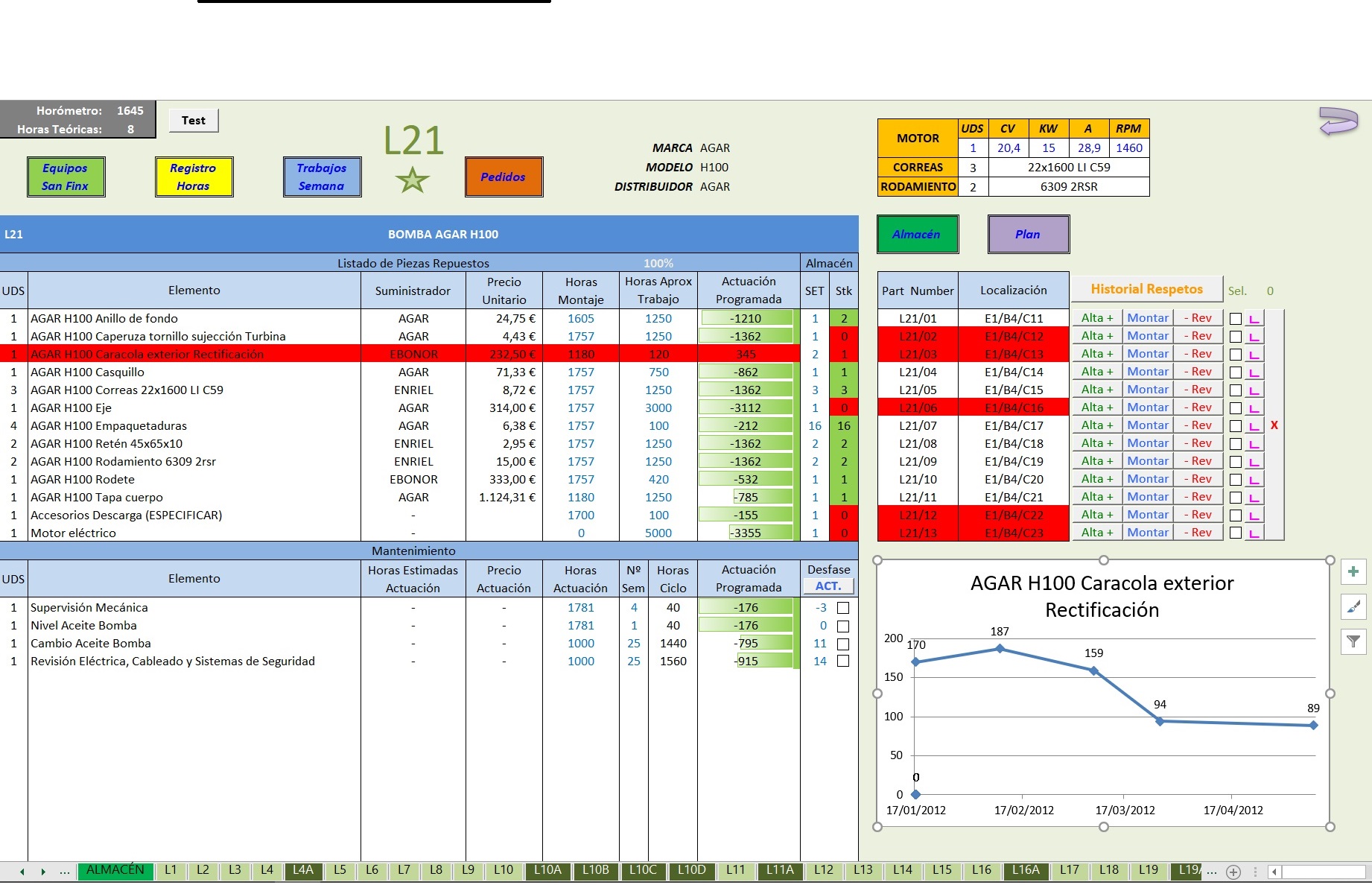Show more sheet tabs after L19
Viewport: 1372px width, 885px height.
pyautogui.click(x=1212, y=871)
